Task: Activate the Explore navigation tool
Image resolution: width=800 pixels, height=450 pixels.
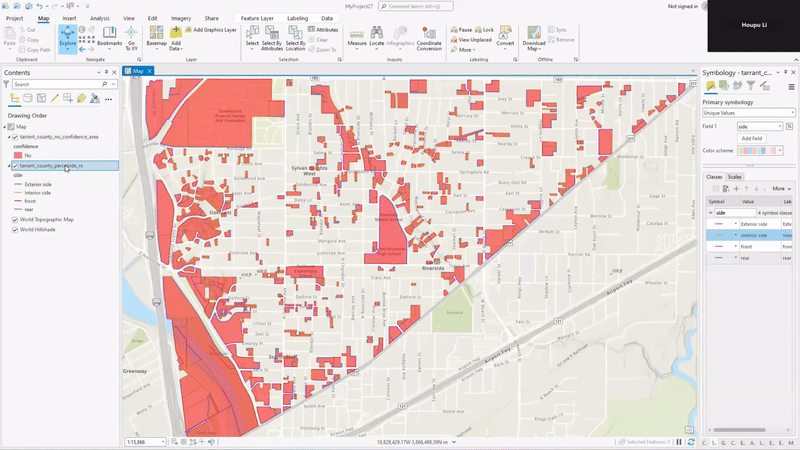Action: [x=68, y=39]
